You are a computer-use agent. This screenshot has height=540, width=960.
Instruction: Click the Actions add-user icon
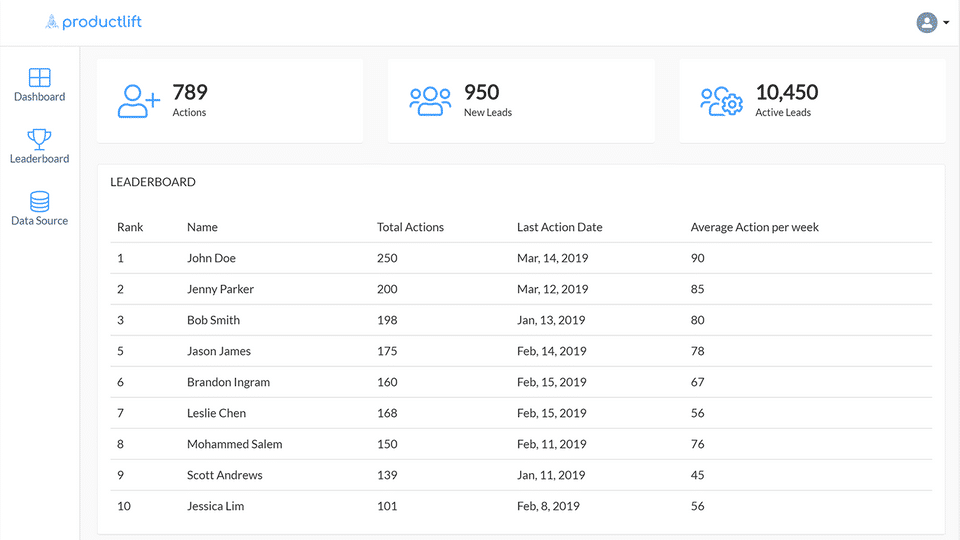[139, 101]
